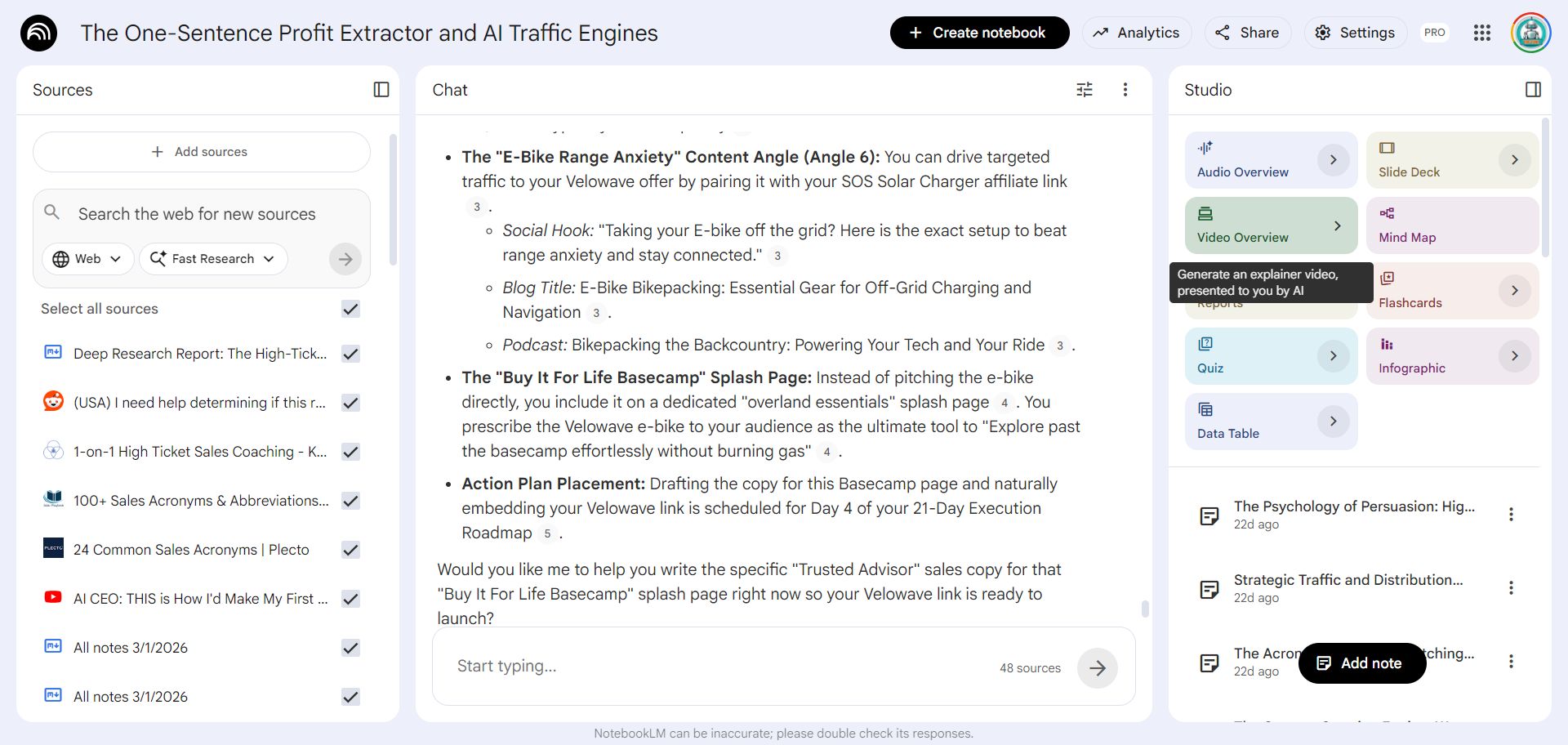Open Chat three-dot options menu
This screenshot has width=1568, height=745.
coord(1125,90)
